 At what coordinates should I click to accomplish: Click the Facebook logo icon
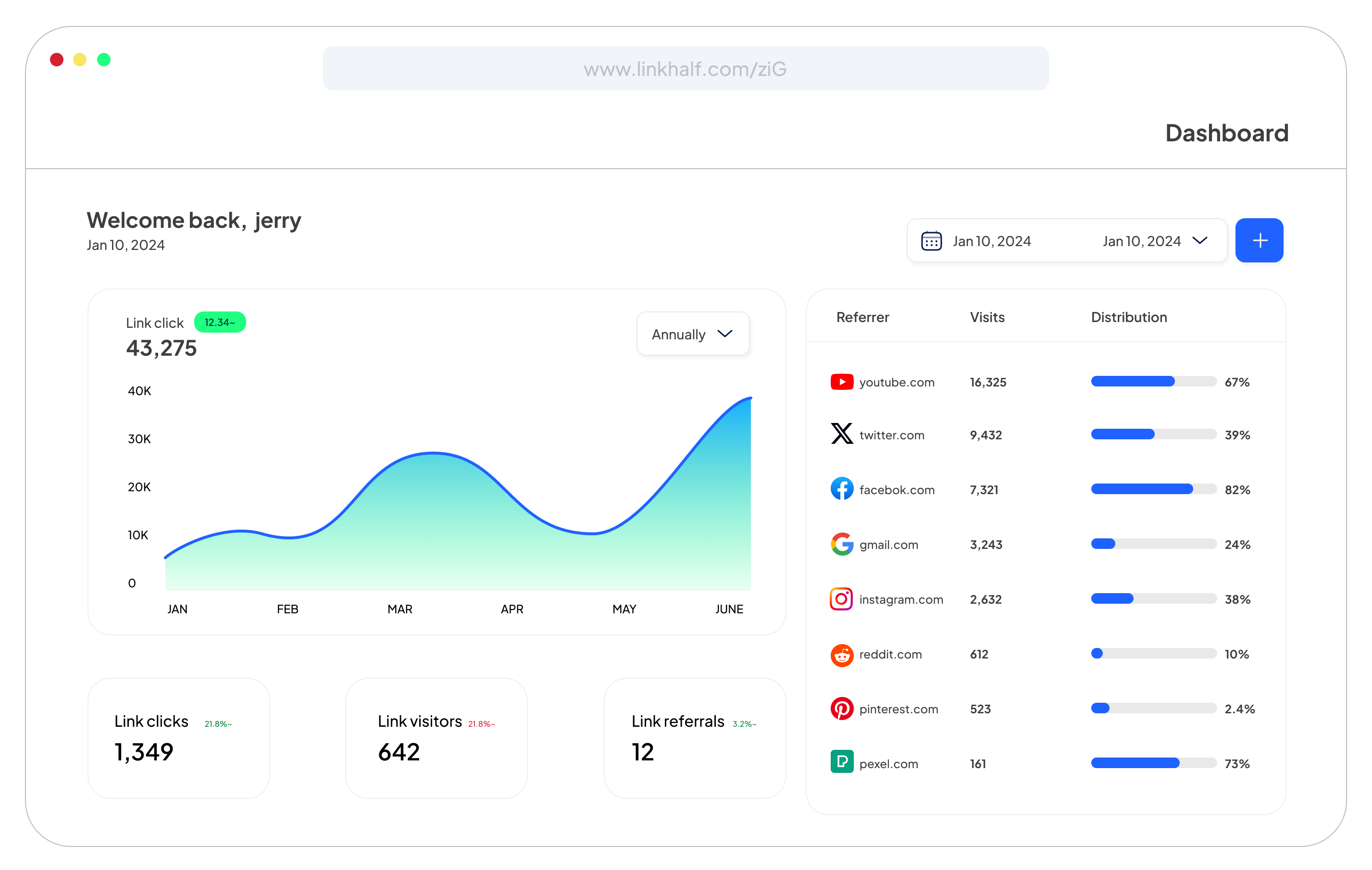point(842,489)
